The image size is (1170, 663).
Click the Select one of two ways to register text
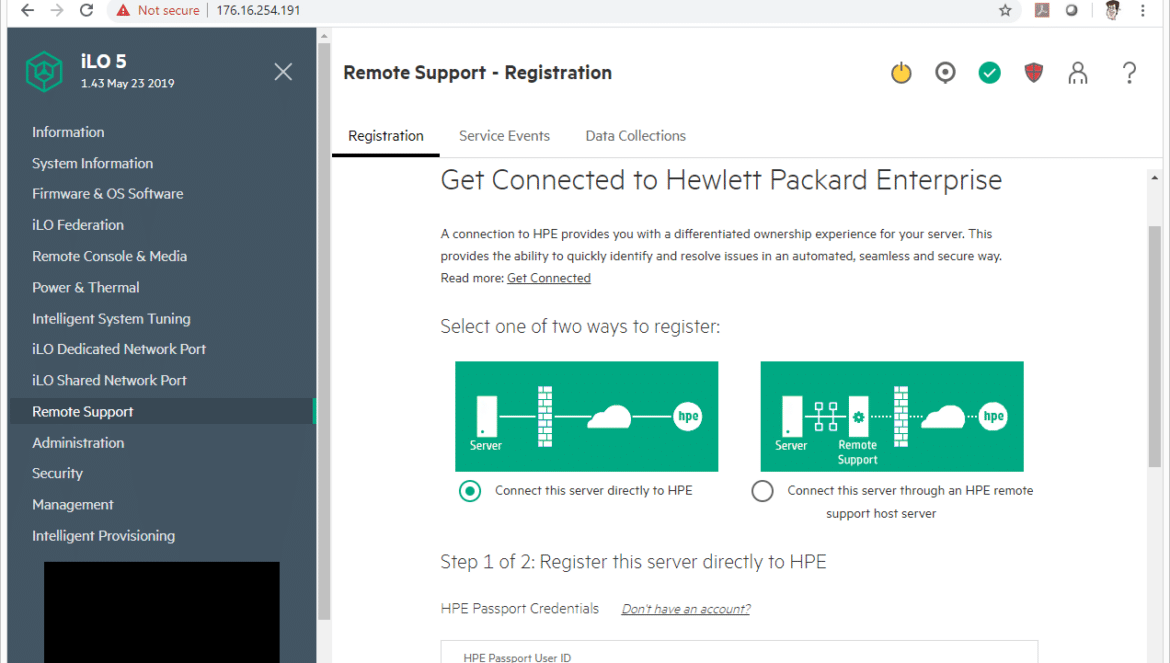(581, 327)
